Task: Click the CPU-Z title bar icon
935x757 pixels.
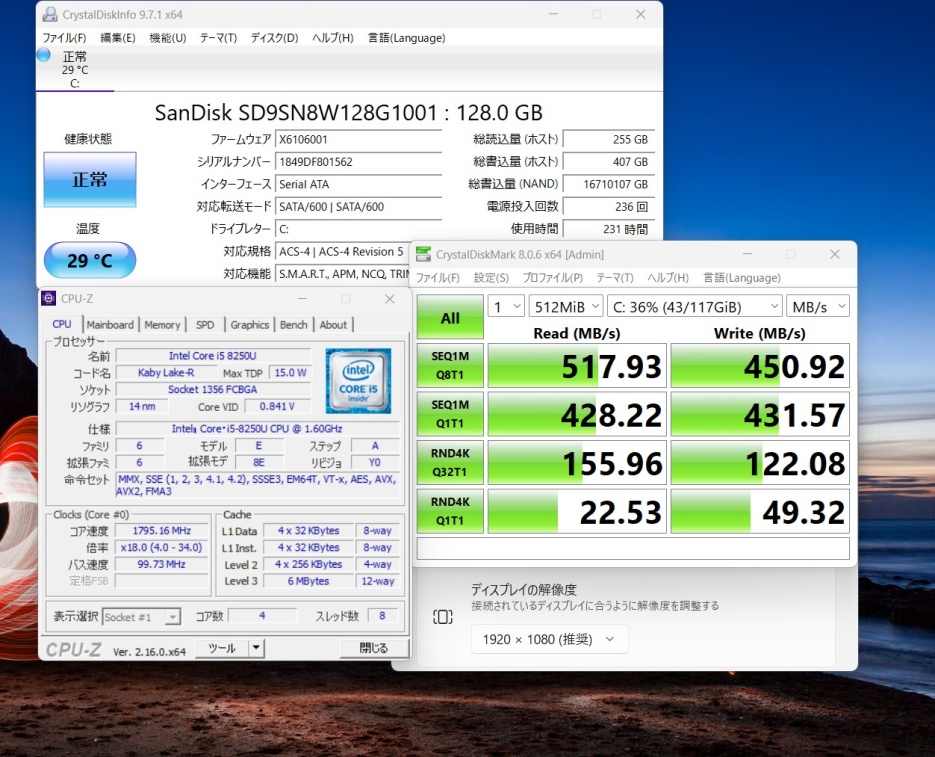Action: 49,298
